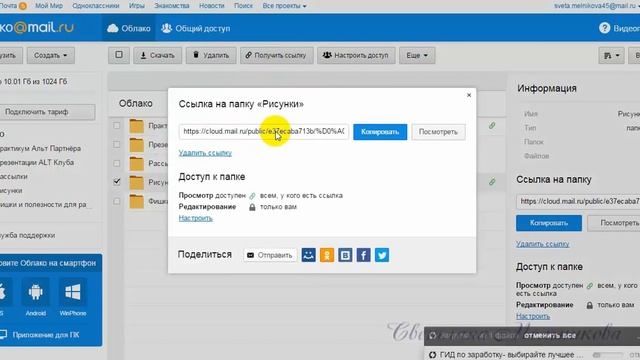Click Удалить ссылку link in dialog
The image size is (640, 360).
205,153
